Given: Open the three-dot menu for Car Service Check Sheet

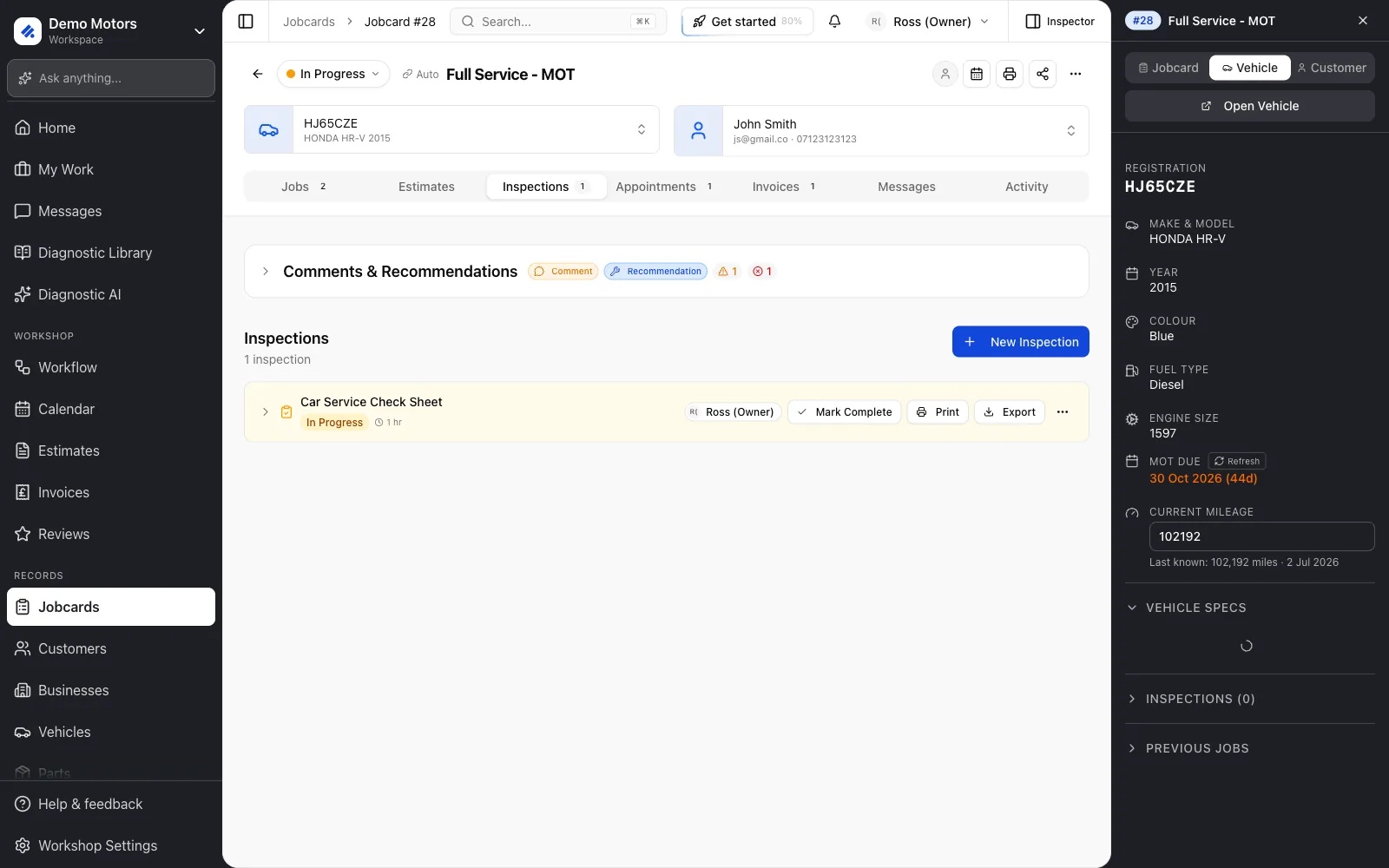Looking at the screenshot, I should [x=1063, y=411].
